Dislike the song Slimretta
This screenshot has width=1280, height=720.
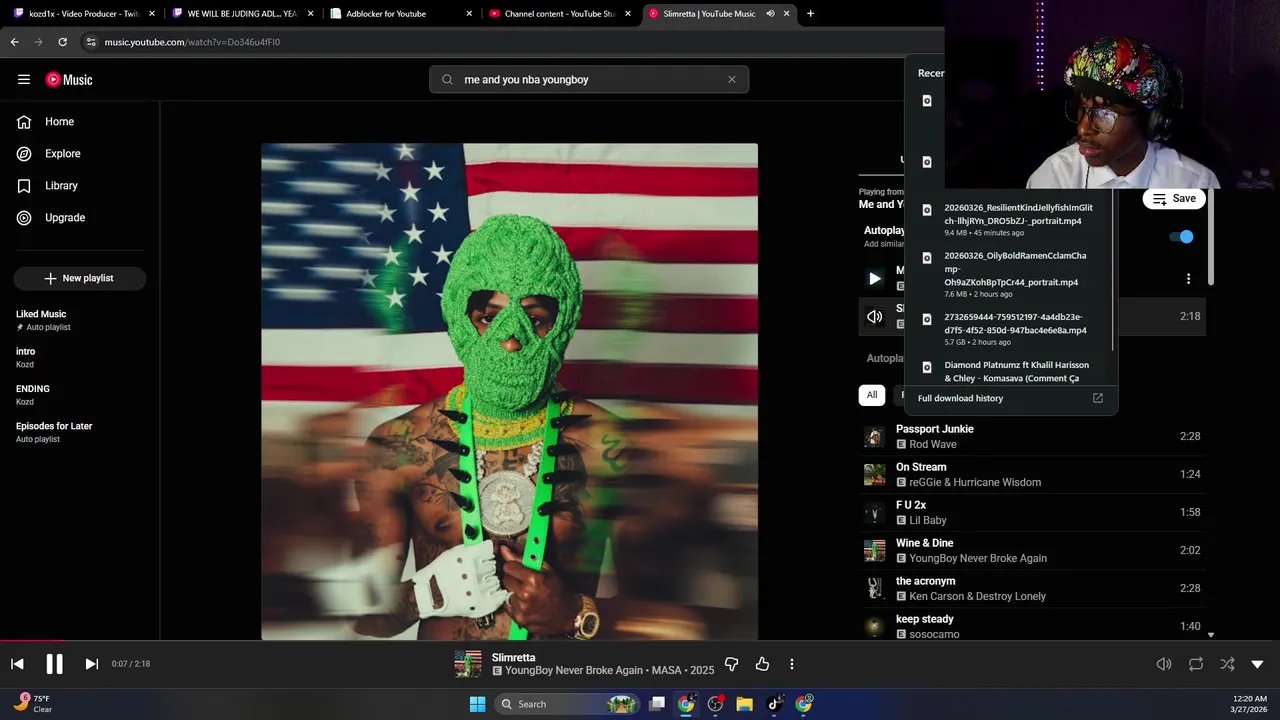point(732,664)
